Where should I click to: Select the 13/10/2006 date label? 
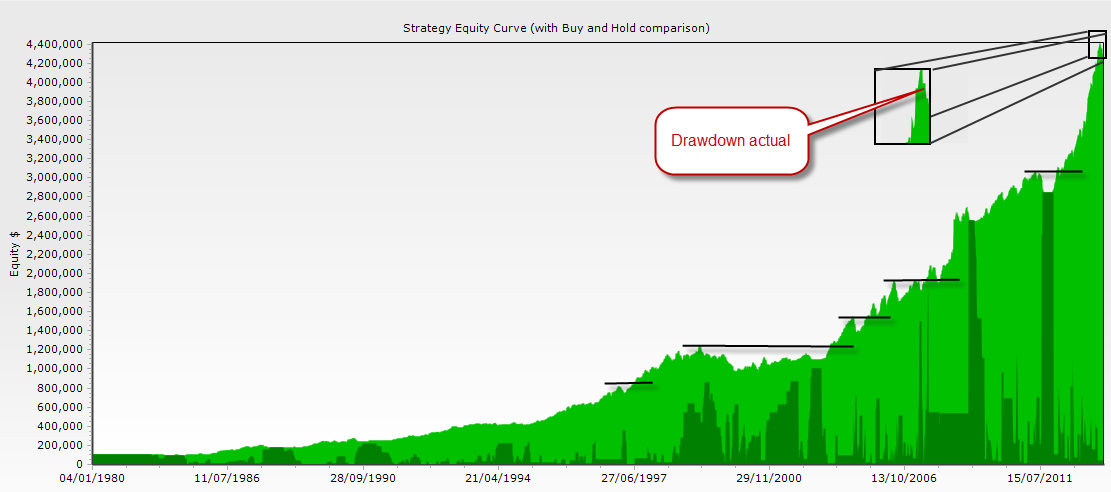[904, 479]
